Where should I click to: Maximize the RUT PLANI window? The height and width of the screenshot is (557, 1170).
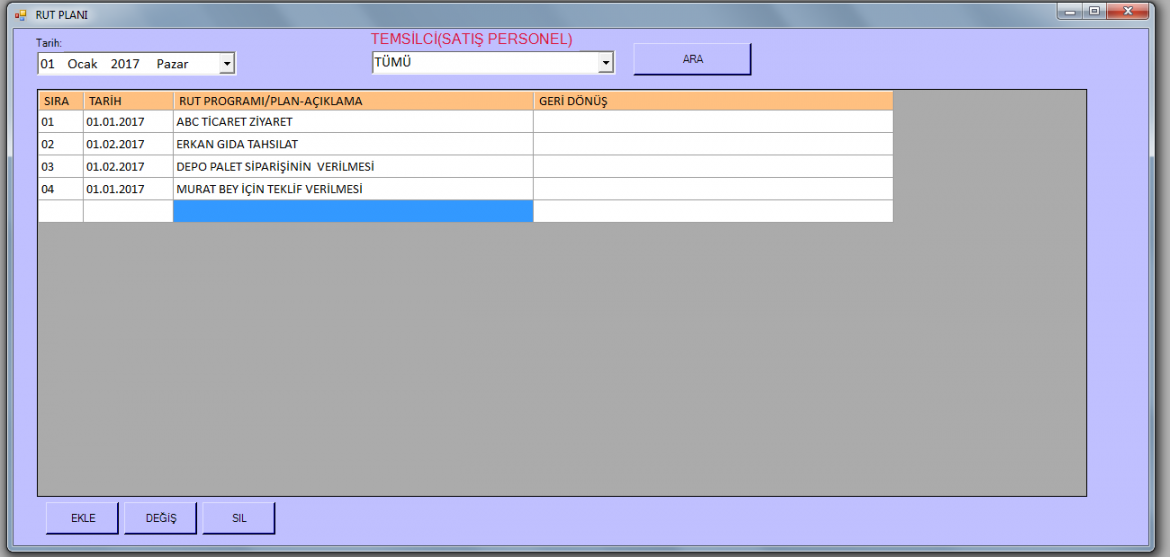point(1095,12)
